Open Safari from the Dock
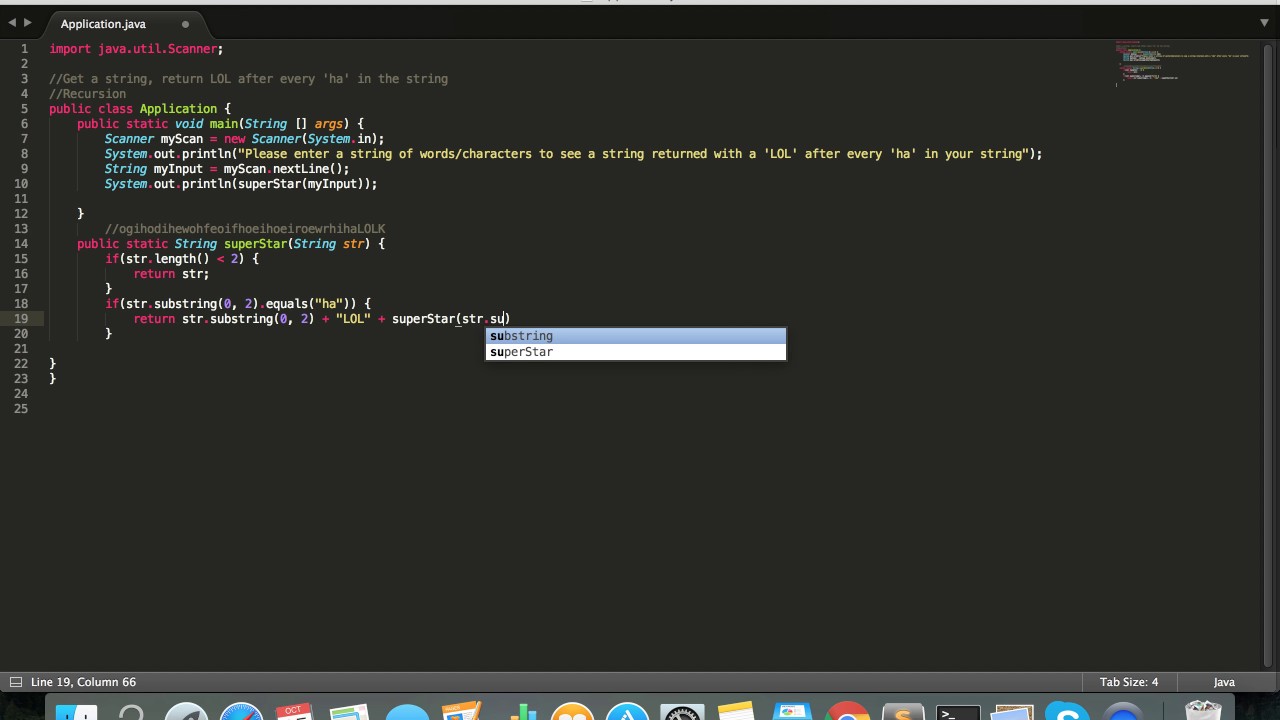1280x720 pixels. tap(240, 712)
